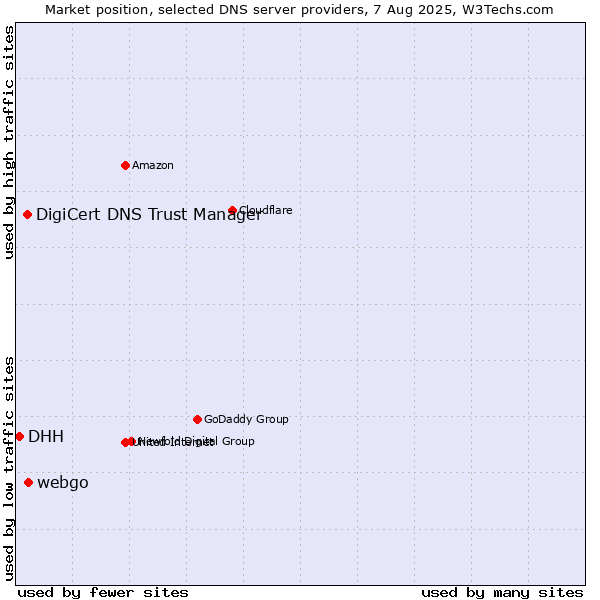This screenshot has width=600, height=600.
Task: Click the Amazon data point marker
Action: point(125,165)
